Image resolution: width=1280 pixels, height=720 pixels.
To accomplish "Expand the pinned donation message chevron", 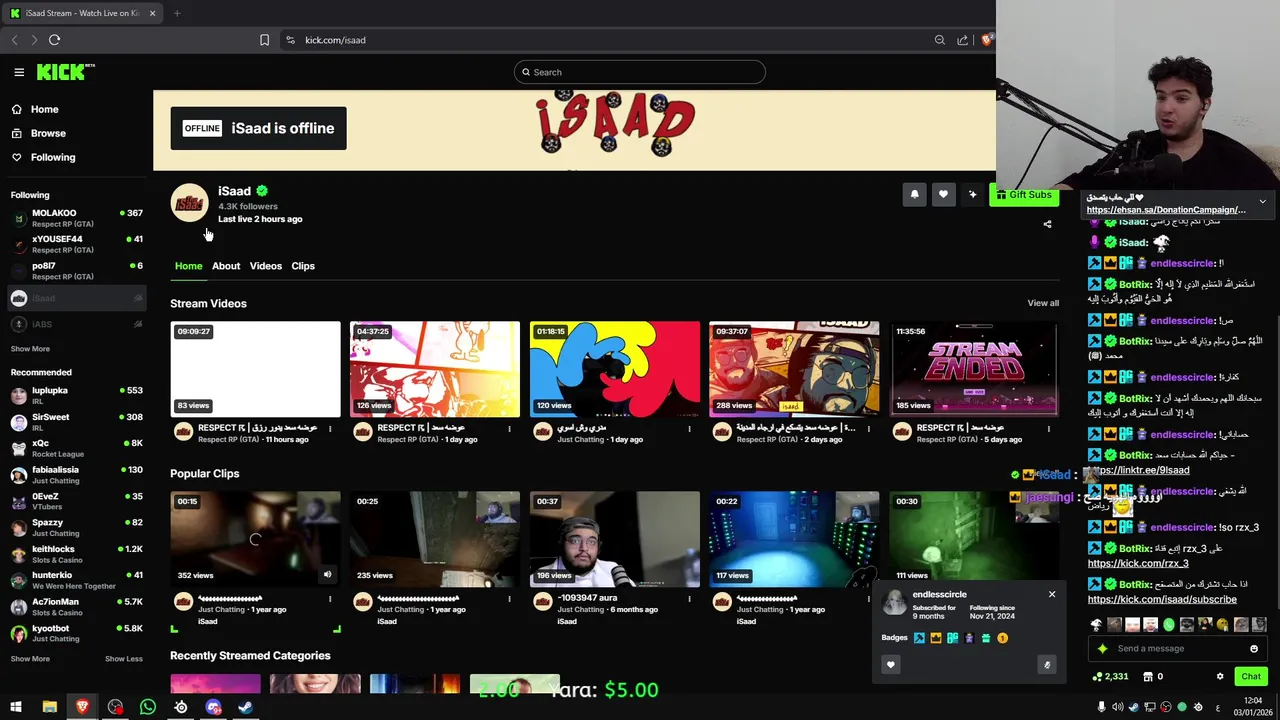I will click(x=1262, y=202).
